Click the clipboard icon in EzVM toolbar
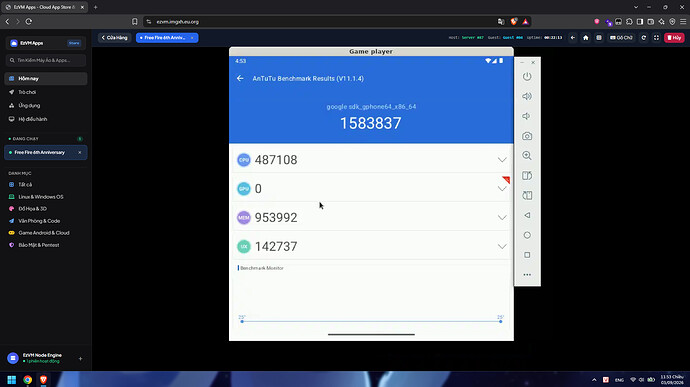Image resolution: width=690 pixels, height=387 pixels. pyautogui.click(x=598, y=38)
